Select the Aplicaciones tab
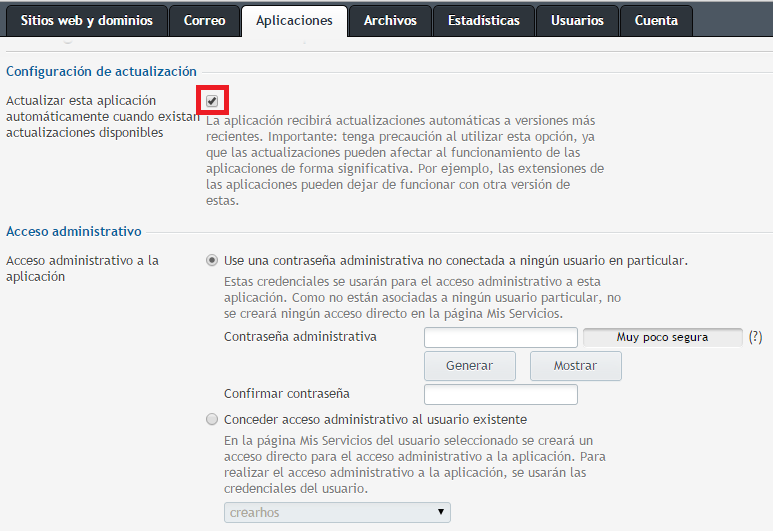Image resolution: width=773 pixels, height=531 pixels. pos(294,20)
